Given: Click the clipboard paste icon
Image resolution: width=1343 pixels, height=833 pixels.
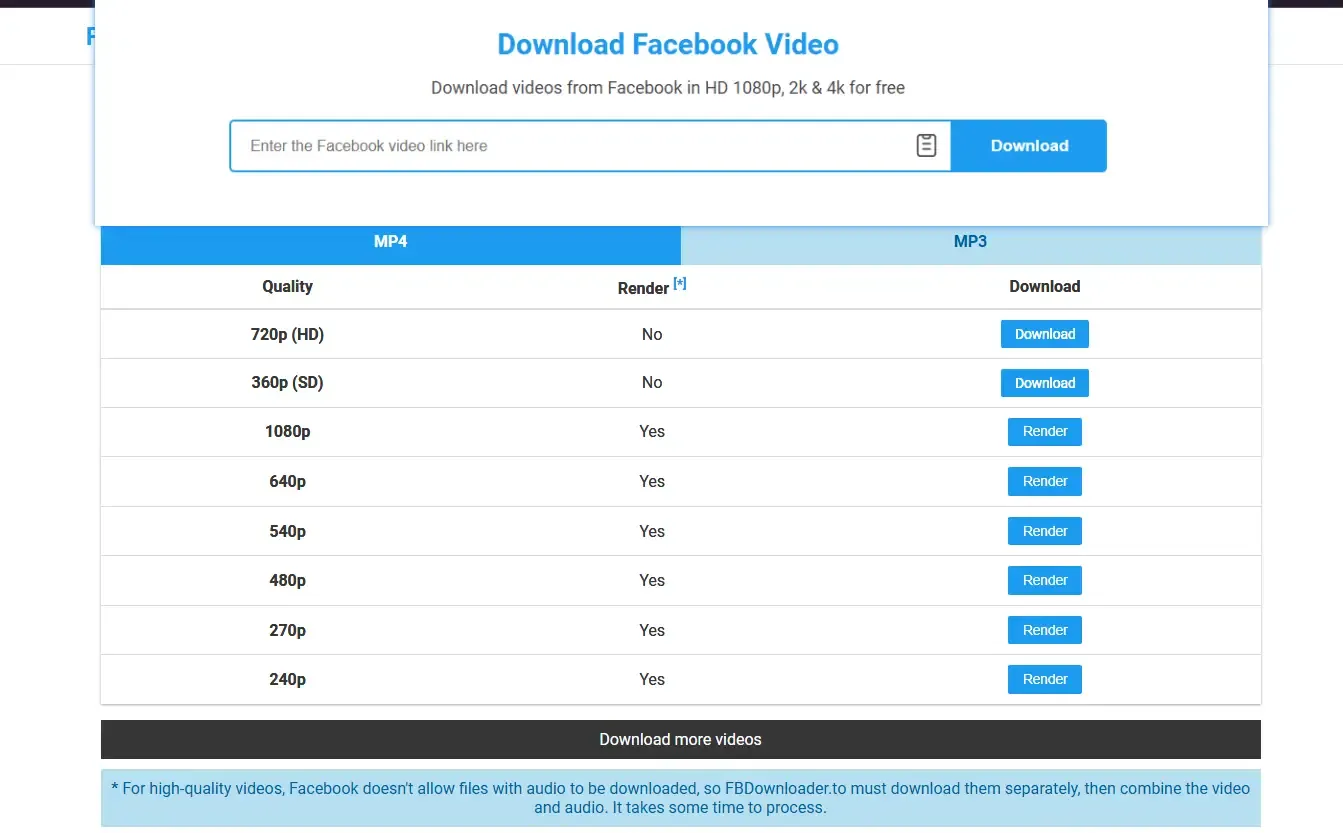Looking at the screenshot, I should pyautogui.click(x=926, y=145).
